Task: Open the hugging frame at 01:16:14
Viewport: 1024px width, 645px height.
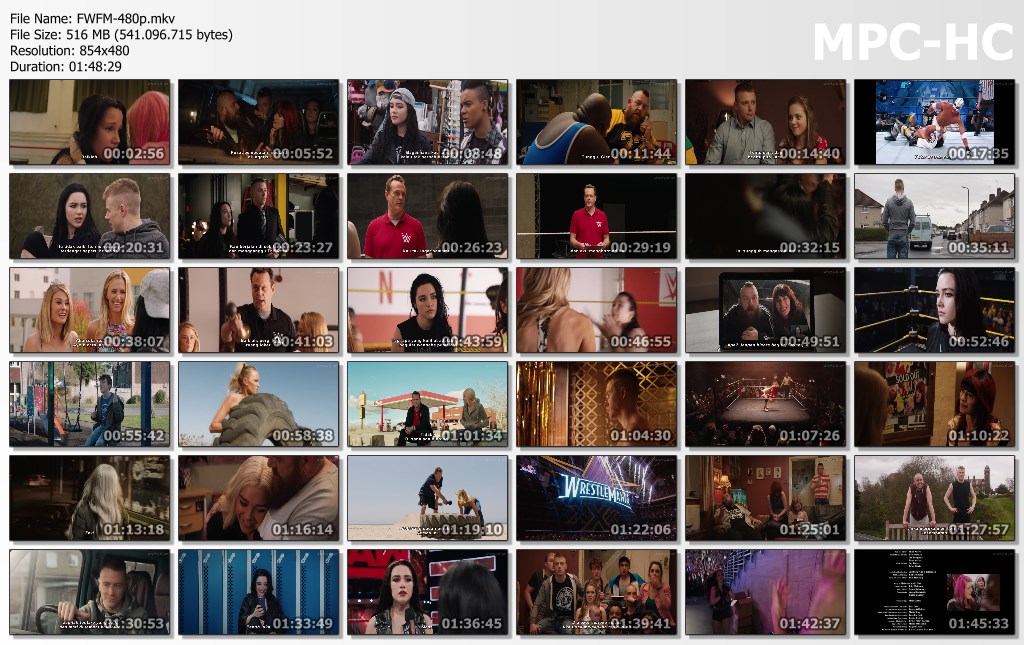Action: [259, 498]
